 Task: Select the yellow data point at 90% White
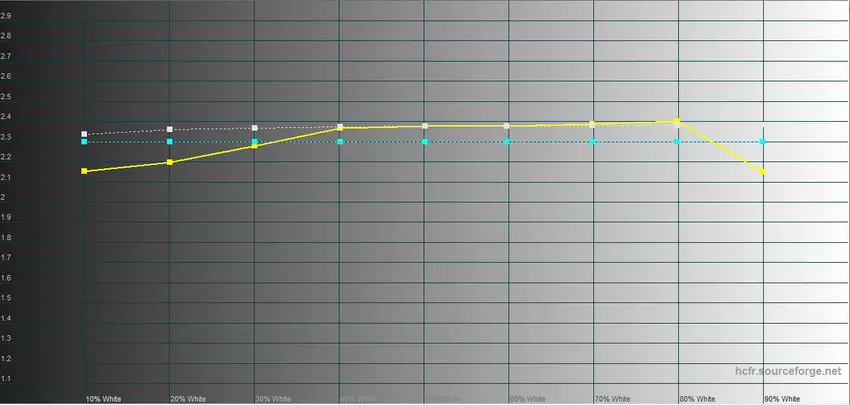pyautogui.click(x=763, y=172)
